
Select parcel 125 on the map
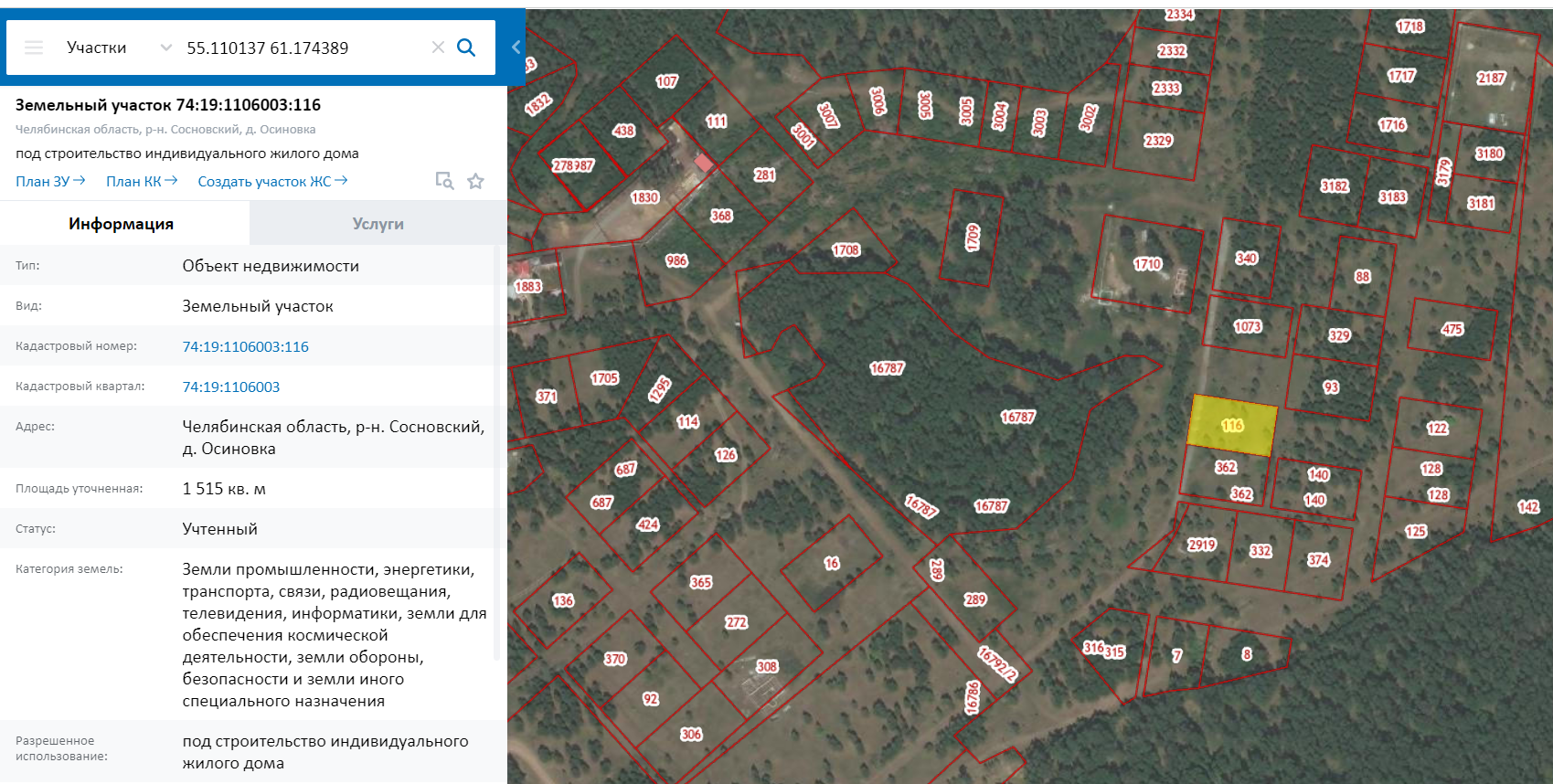pos(1416,531)
